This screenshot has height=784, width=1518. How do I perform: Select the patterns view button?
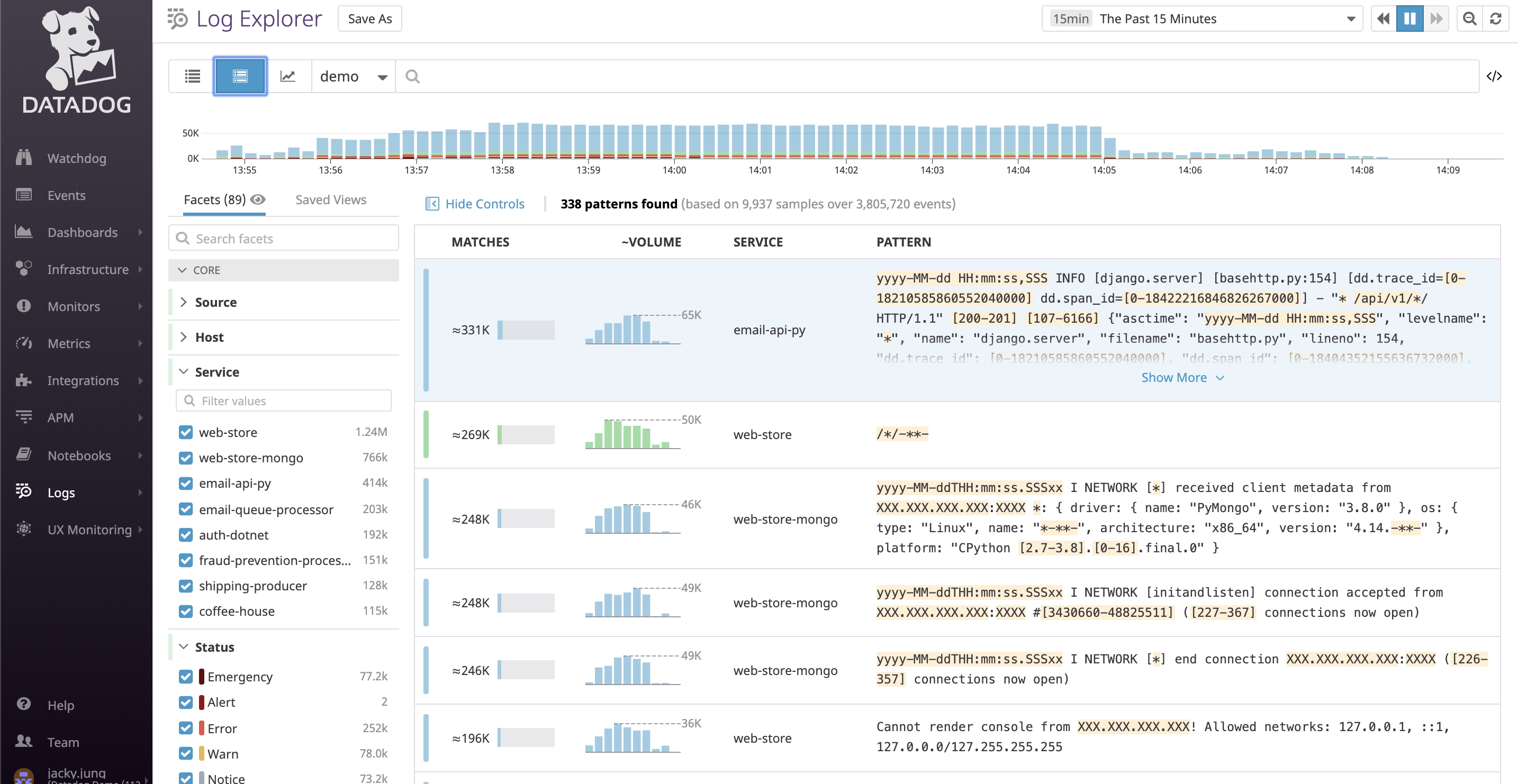(240, 76)
